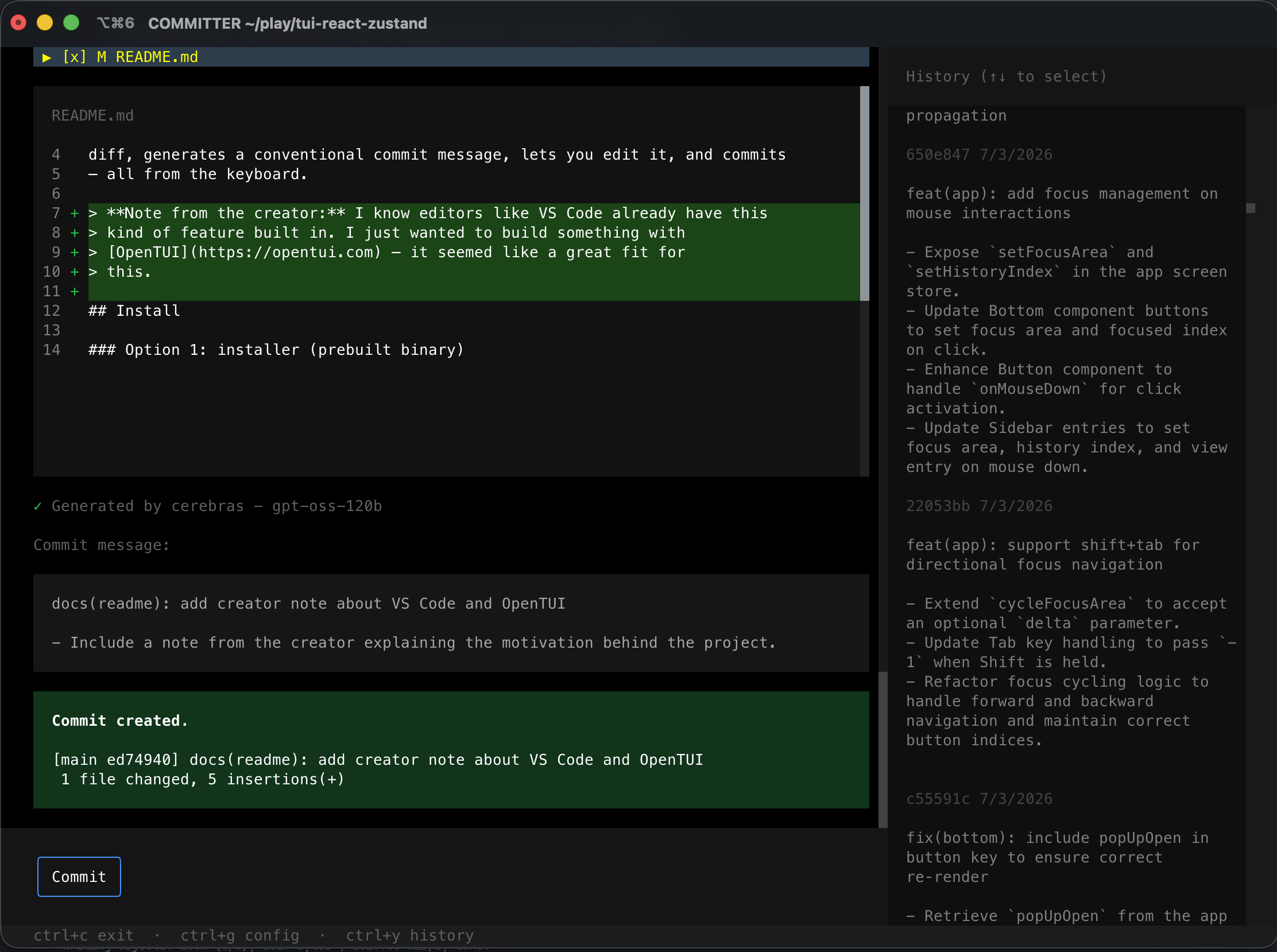Click the 'ctrl+g config' hint
The width and height of the screenshot is (1277, 952).
click(240, 935)
